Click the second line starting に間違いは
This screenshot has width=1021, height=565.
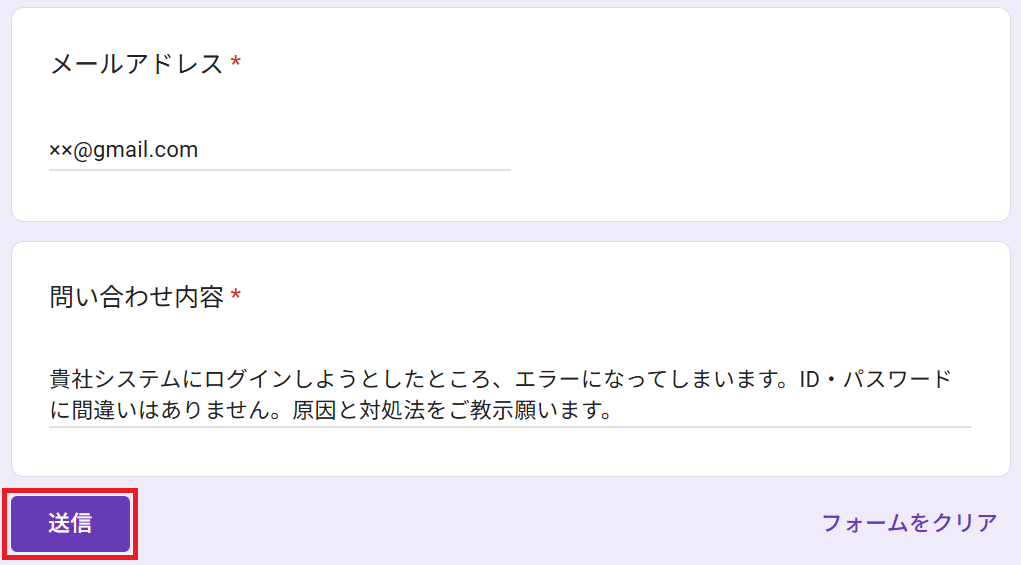pyautogui.click(x=331, y=410)
